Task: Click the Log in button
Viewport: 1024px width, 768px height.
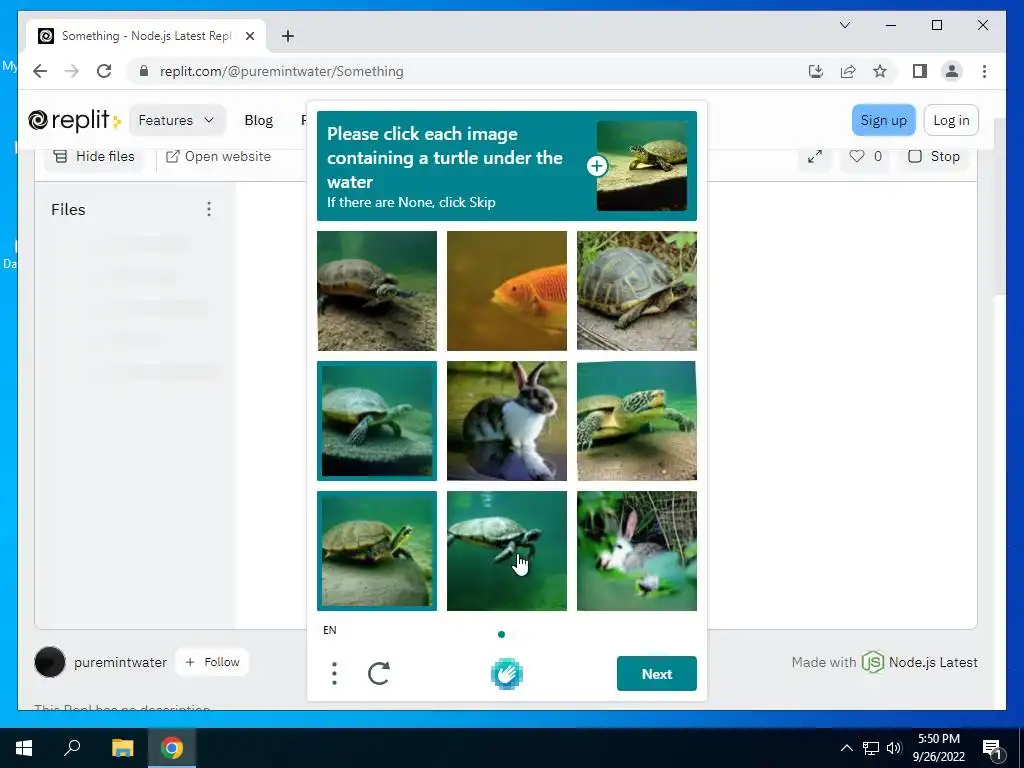Action: tap(951, 120)
